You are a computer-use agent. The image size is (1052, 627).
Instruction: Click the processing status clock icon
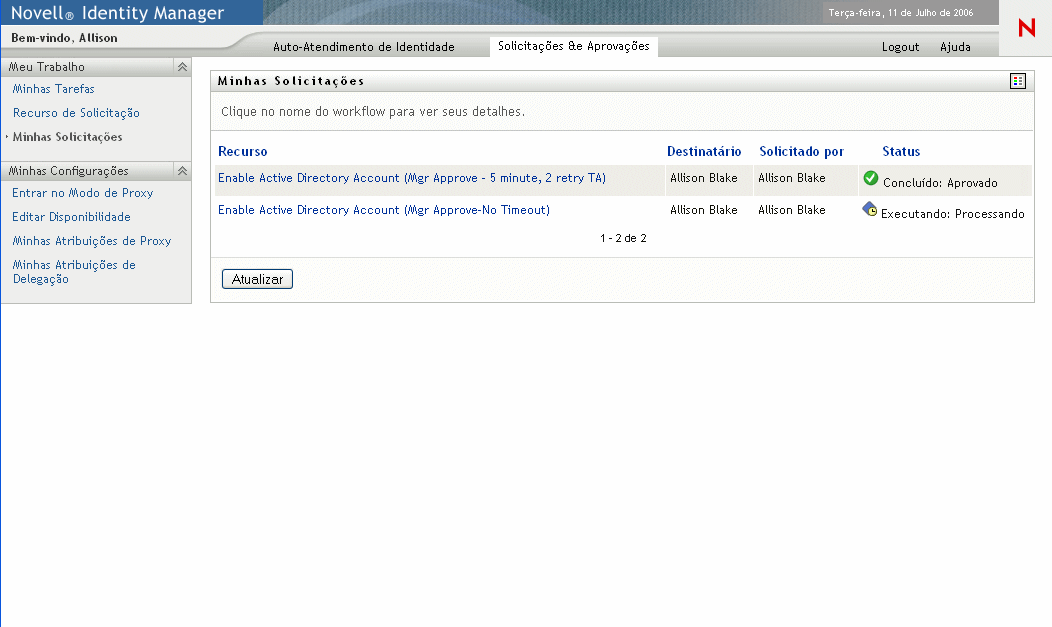(x=870, y=210)
